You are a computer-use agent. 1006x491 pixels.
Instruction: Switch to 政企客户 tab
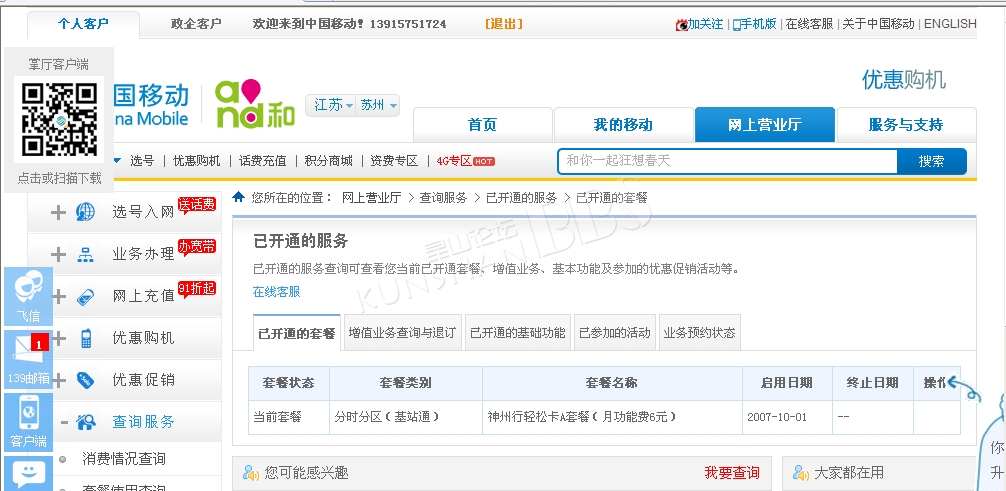196,24
